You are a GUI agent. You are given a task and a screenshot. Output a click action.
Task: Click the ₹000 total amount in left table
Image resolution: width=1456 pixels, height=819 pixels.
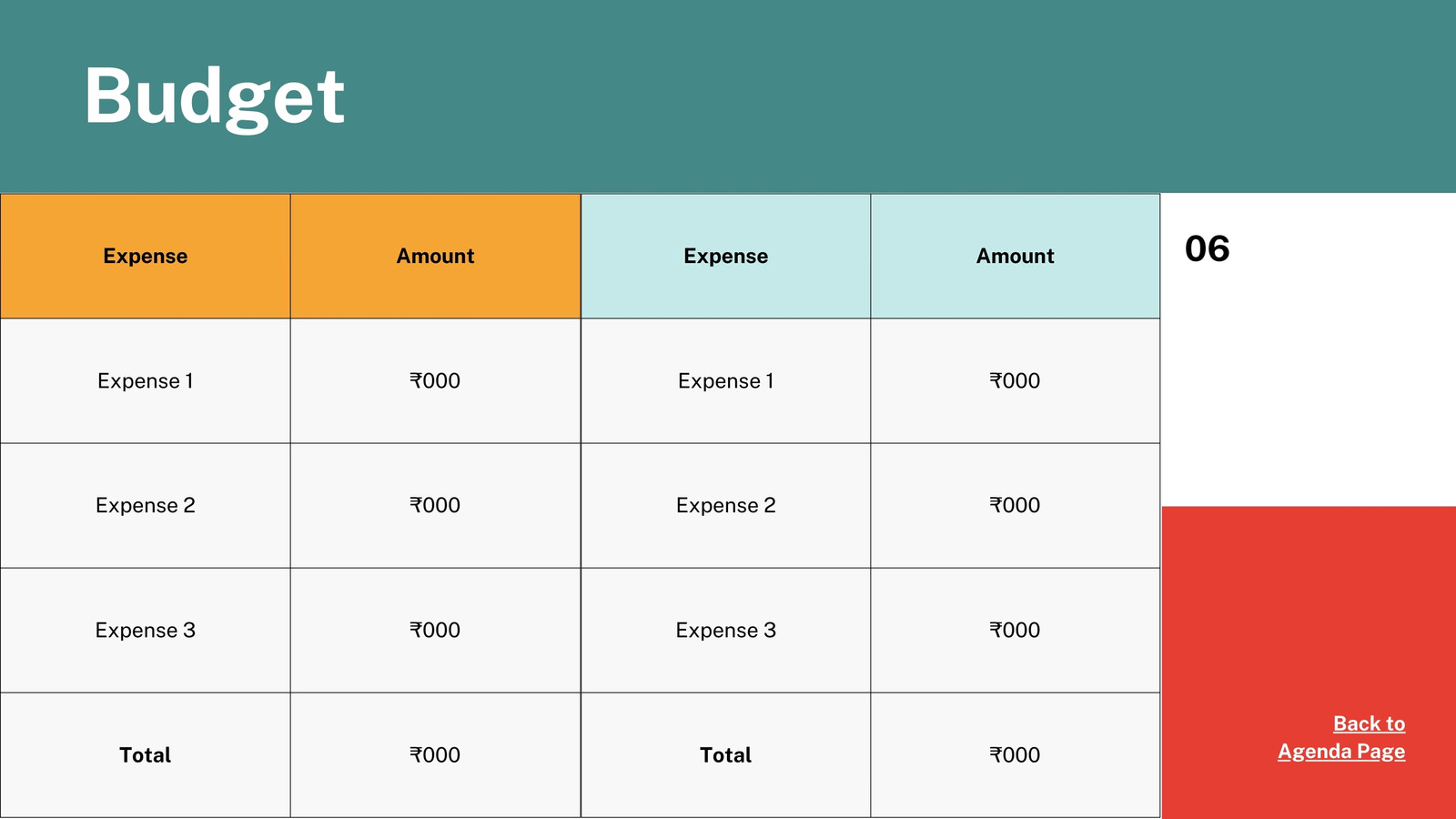pyautogui.click(x=435, y=755)
